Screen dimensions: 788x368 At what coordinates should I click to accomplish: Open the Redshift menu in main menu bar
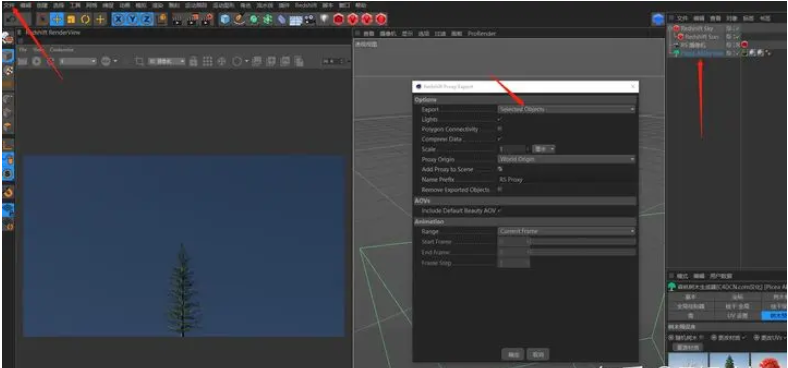click(306, 5)
